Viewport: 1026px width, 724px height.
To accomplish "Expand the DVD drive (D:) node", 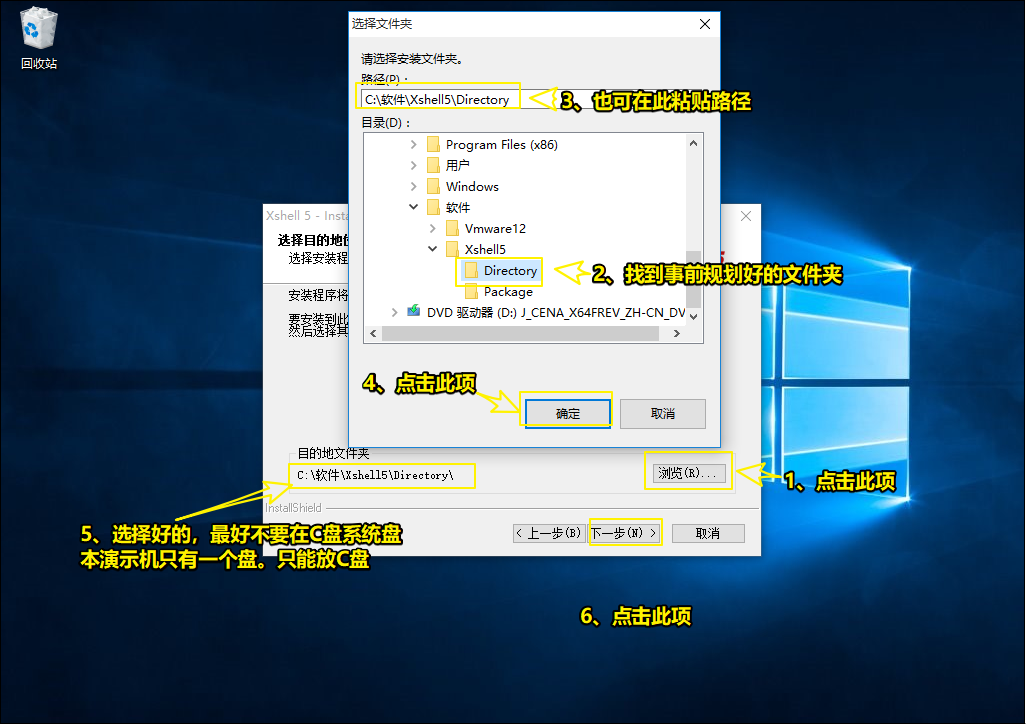I will [395, 312].
